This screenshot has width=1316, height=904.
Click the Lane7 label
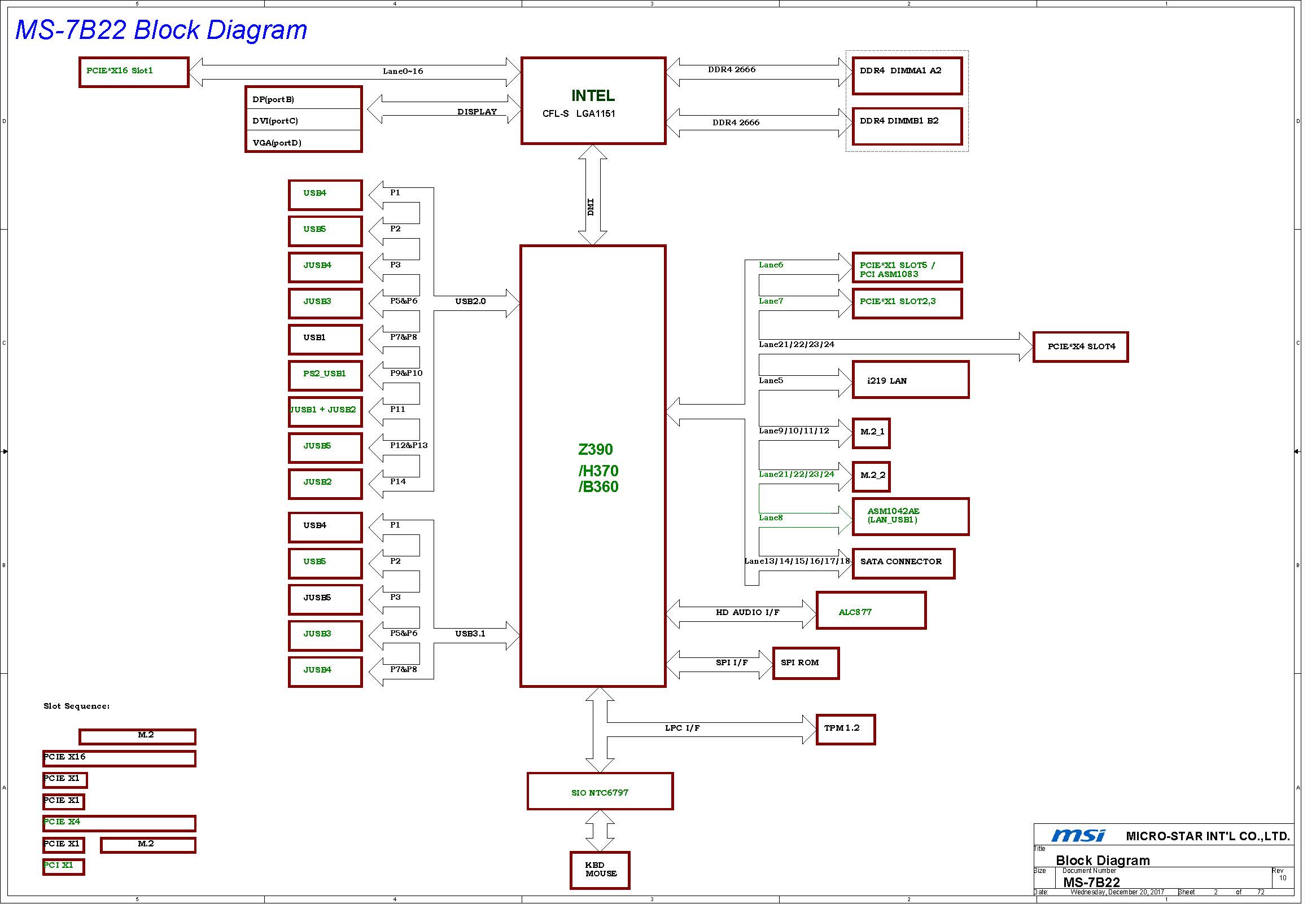click(x=771, y=301)
